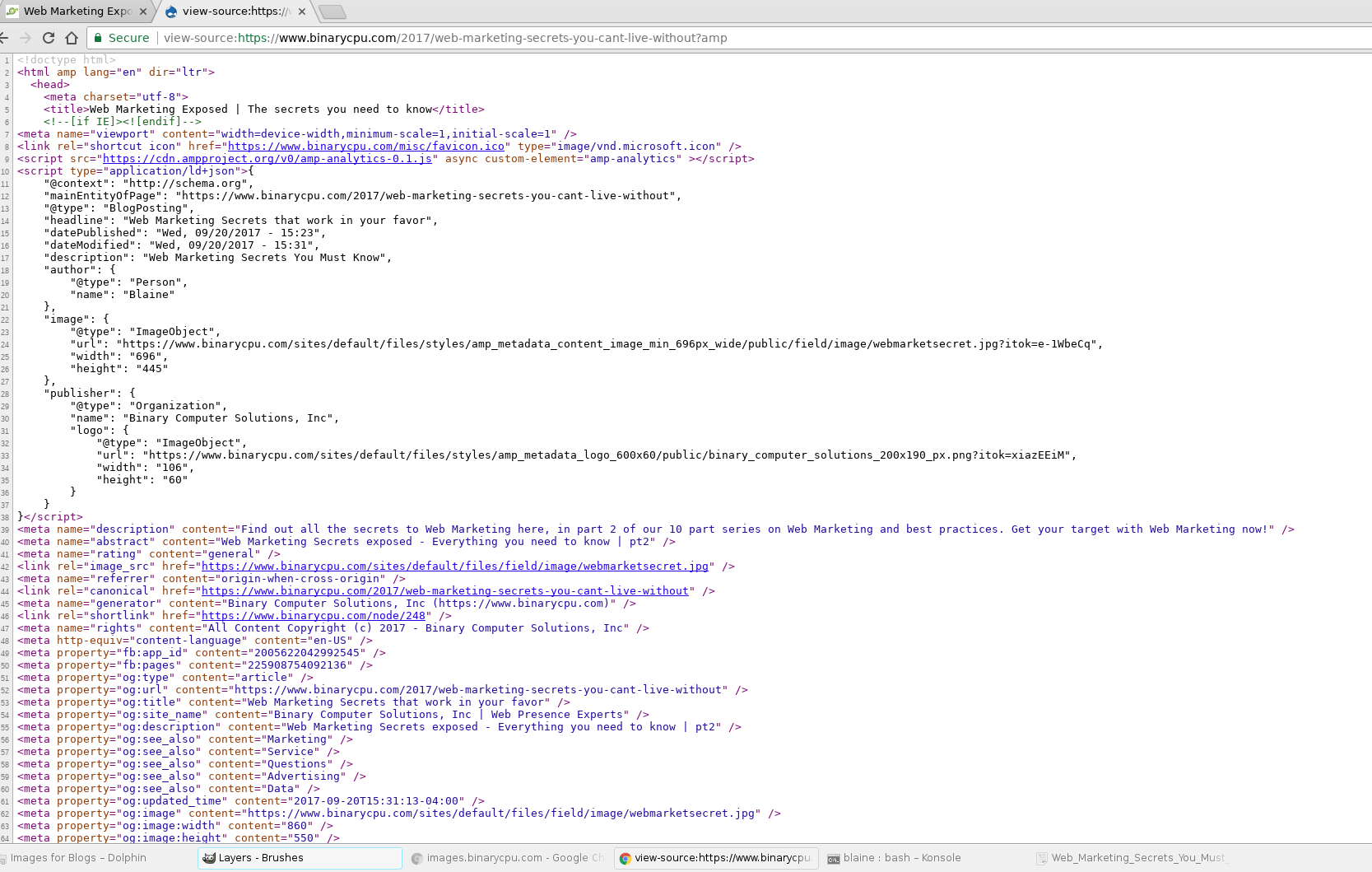Viewport: 1372px width, 872px height.
Task: Click the rights meta copyright text
Action: (416, 628)
